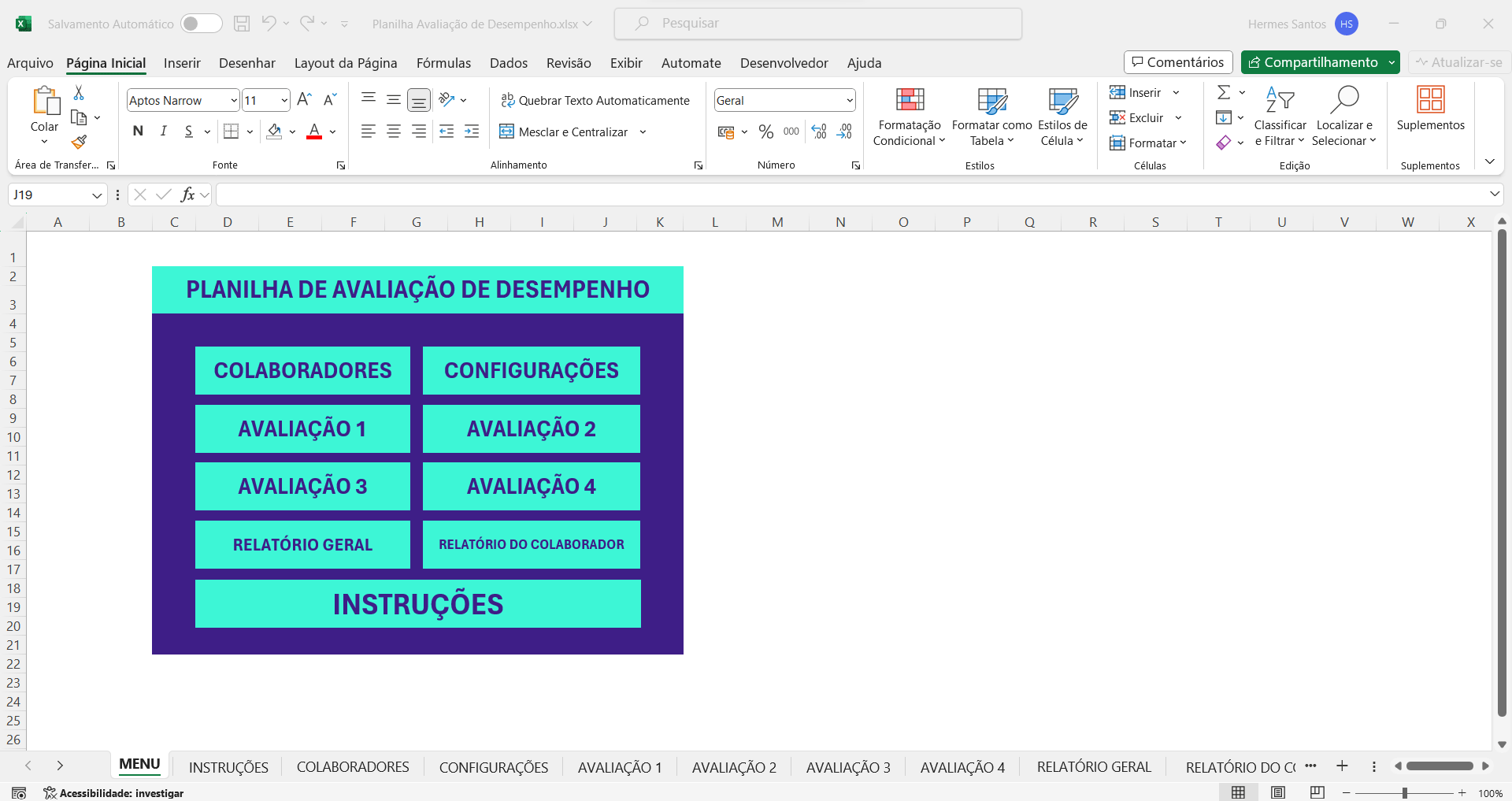Image resolution: width=1512 pixels, height=801 pixels.
Task: Apply the red font color A
Action: click(x=314, y=132)
